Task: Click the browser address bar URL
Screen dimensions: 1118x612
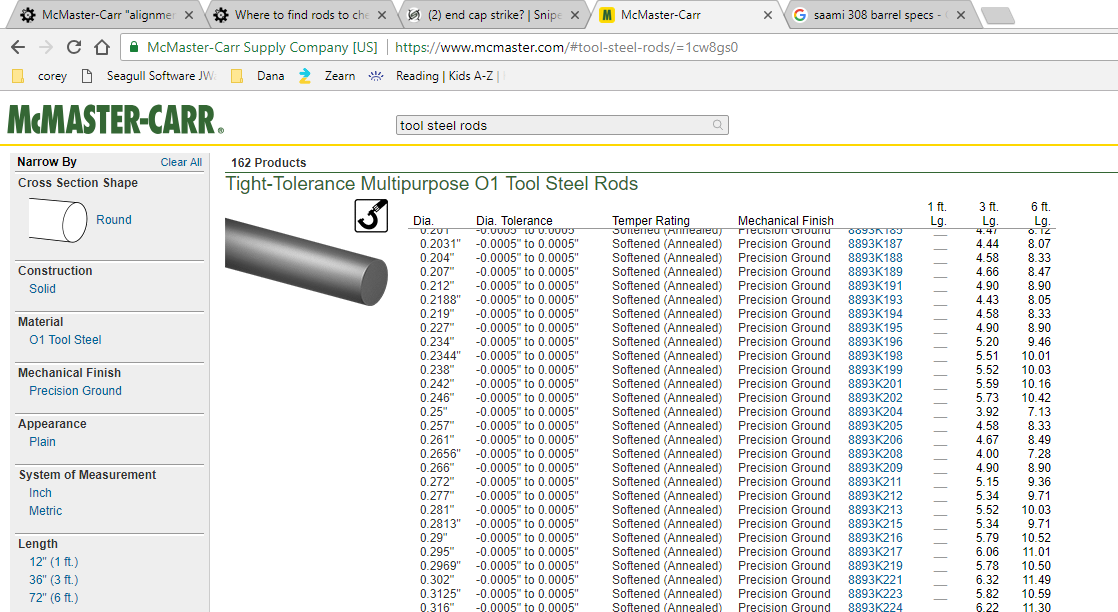Action: click(x=566, y=48)
